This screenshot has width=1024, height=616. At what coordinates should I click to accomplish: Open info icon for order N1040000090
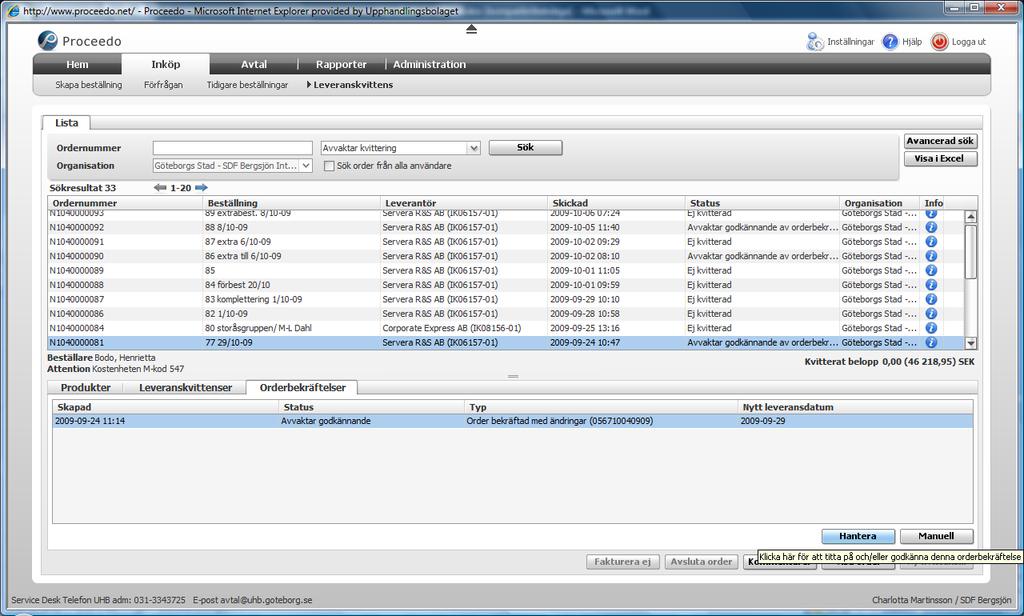point(931,256)
